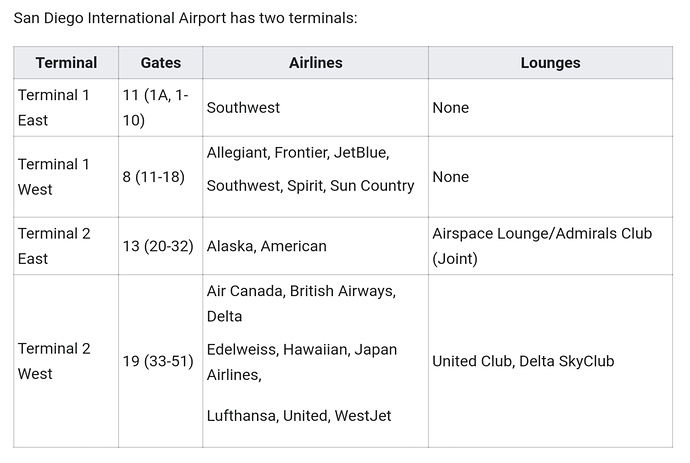
Task: Click Southwest in the Terminal 1 East row
Action: [x=243, y=108]
